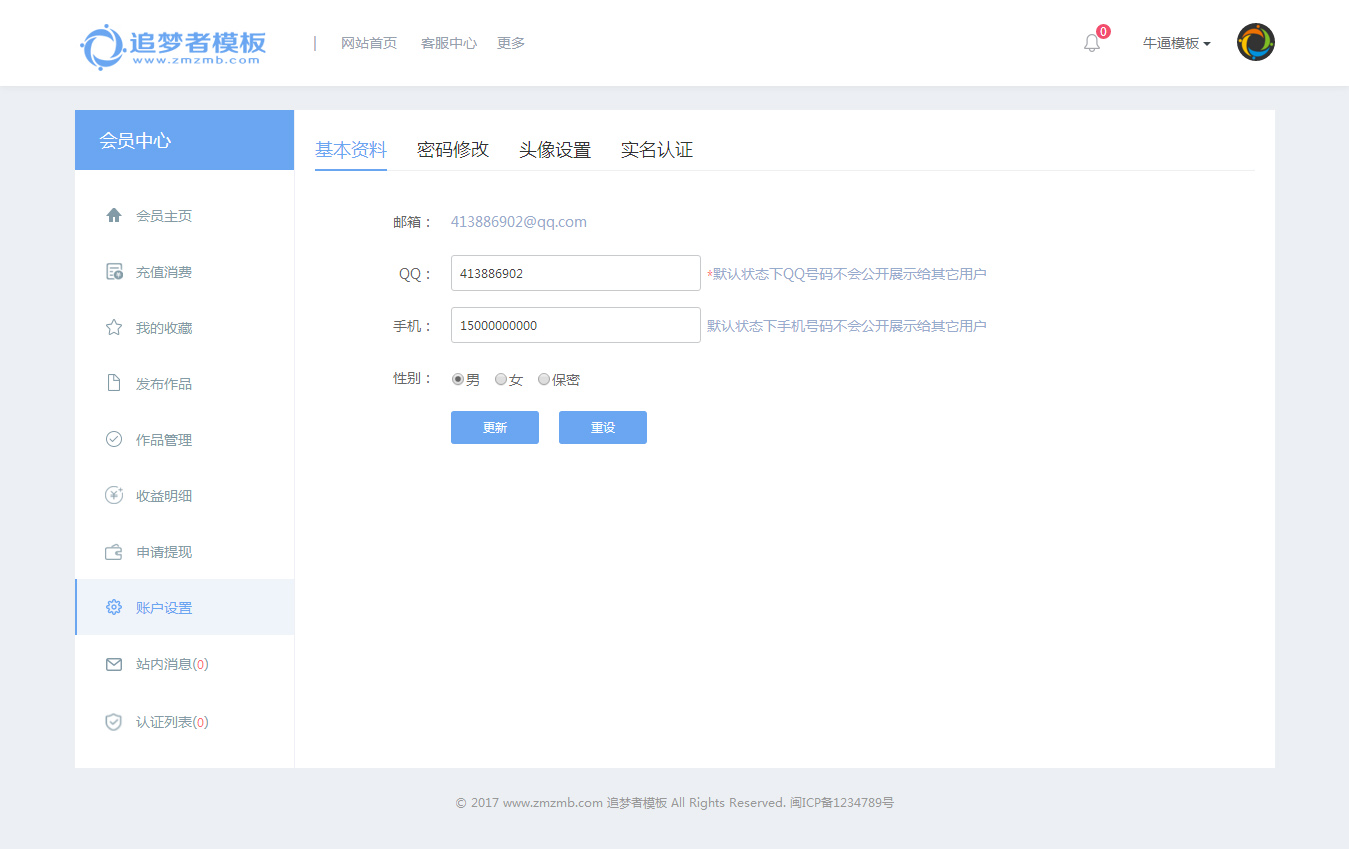Screen dimensions: 1349x849
Task: Click the envelope icon for 站内消息
Action: coord(114,664)
